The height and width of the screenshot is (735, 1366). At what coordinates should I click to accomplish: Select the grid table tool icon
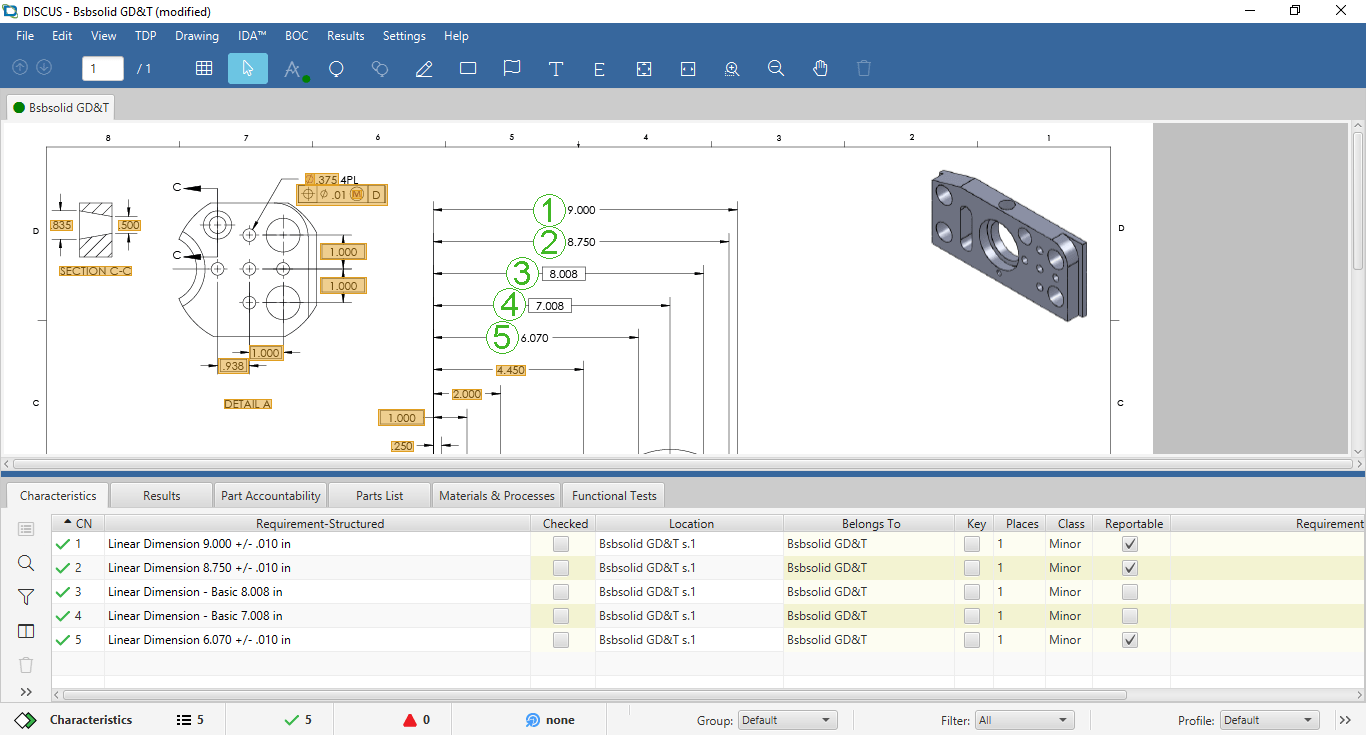[204, 68]
